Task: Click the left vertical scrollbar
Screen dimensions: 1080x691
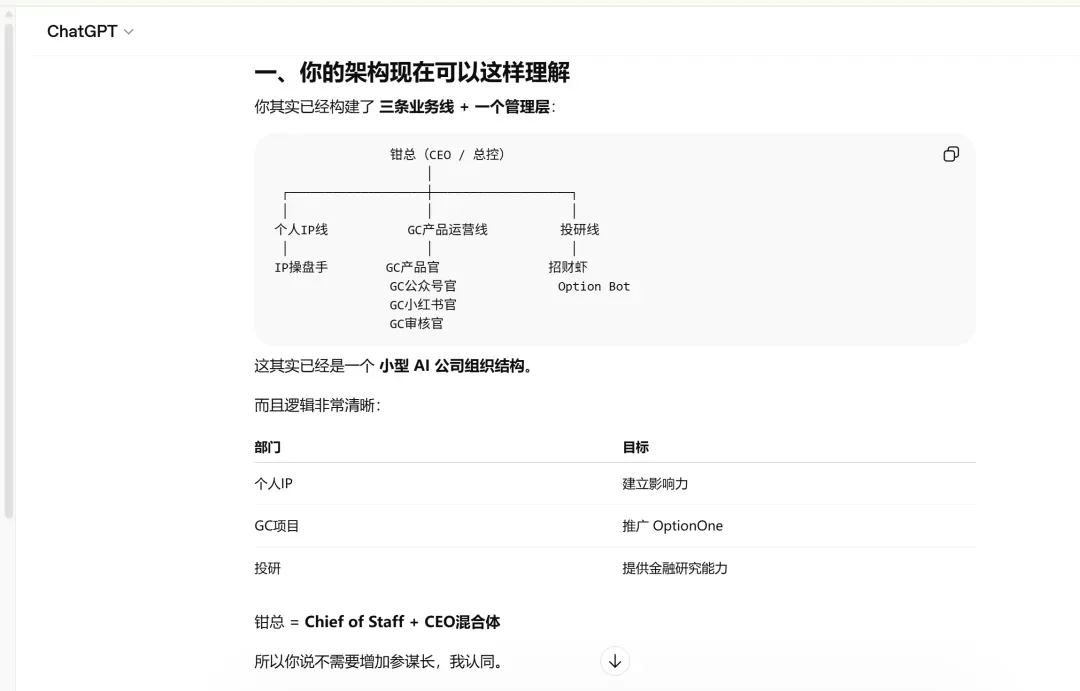Action: click(x=8, y=269)
